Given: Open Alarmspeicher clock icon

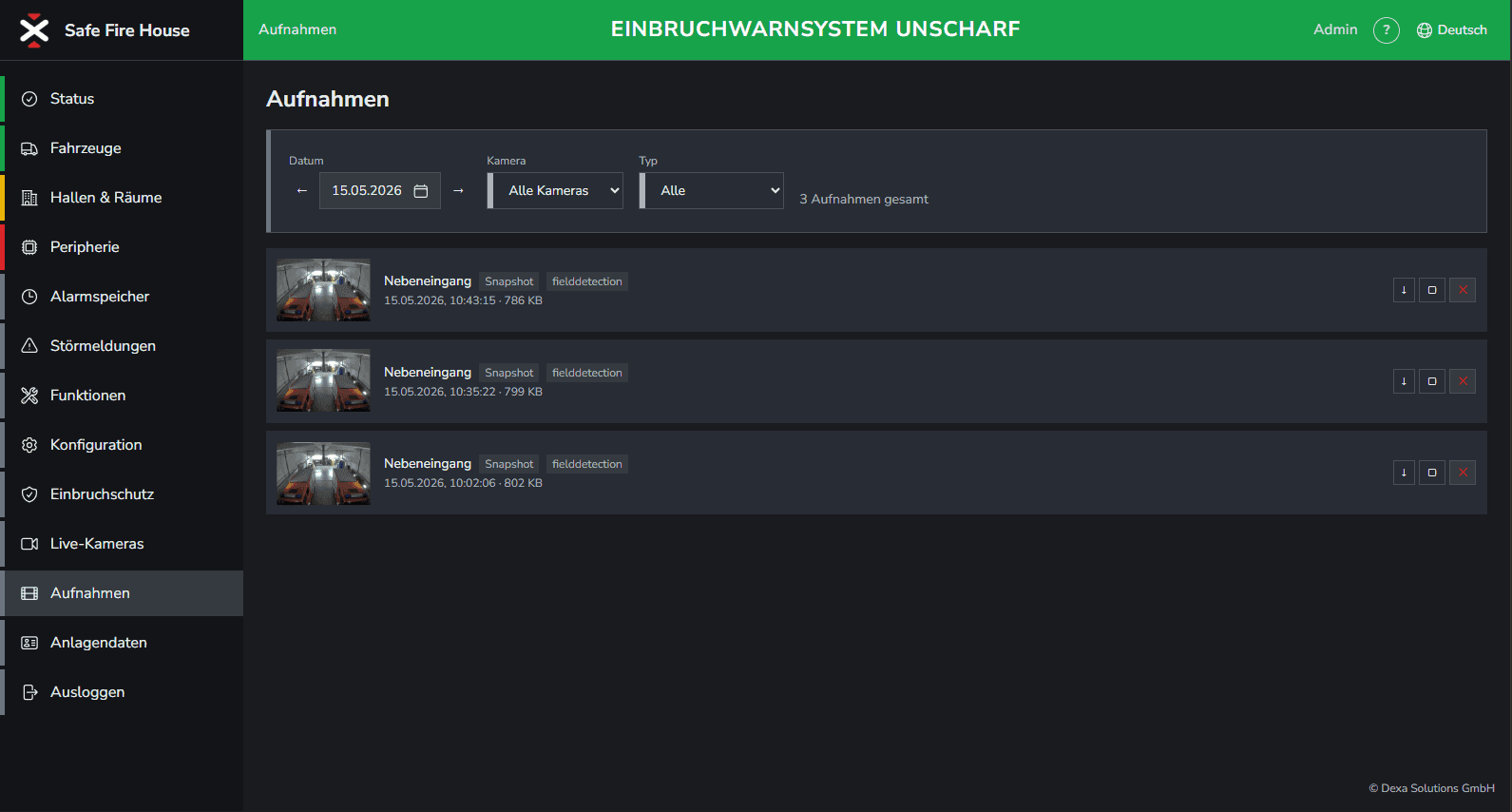Looking at the screenshot, I should tap(29, 297).
